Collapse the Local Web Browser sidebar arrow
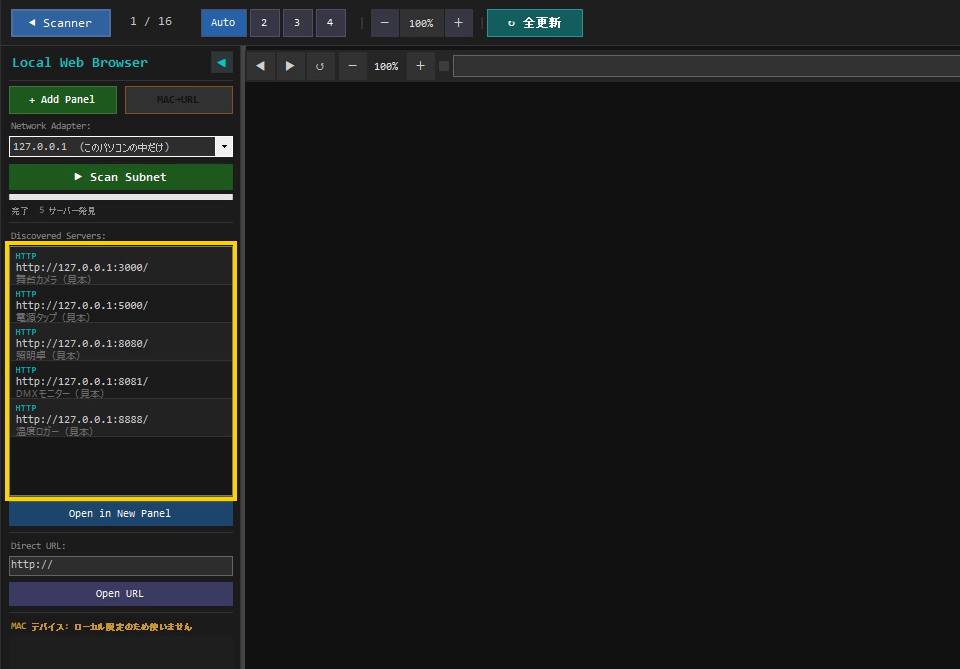960x669 pixels. point(222,62)
